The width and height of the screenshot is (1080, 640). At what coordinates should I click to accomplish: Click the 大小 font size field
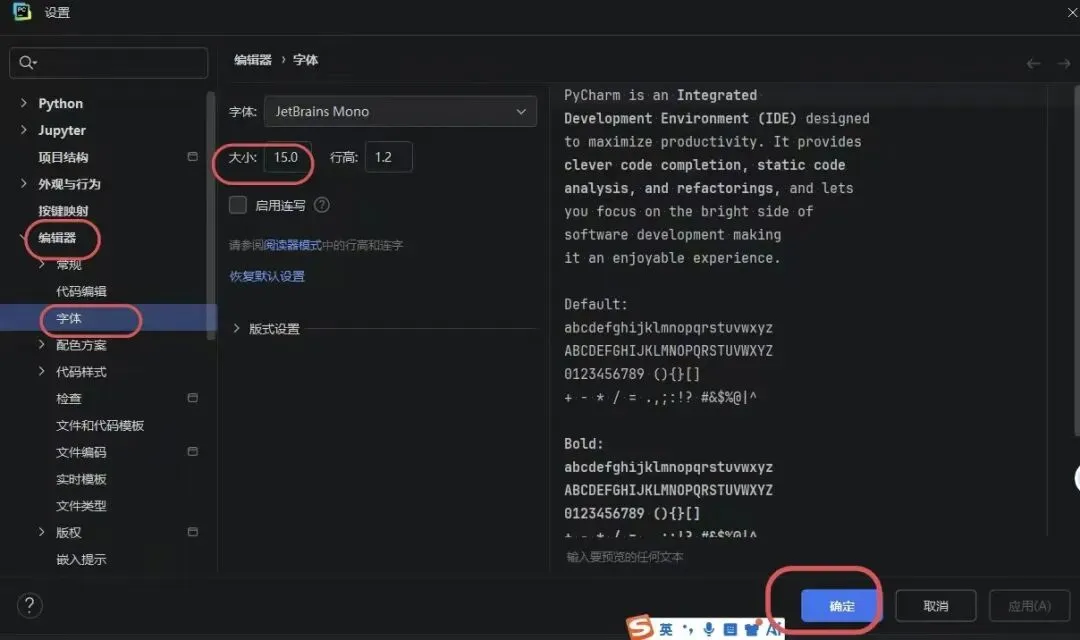point(288,157)
